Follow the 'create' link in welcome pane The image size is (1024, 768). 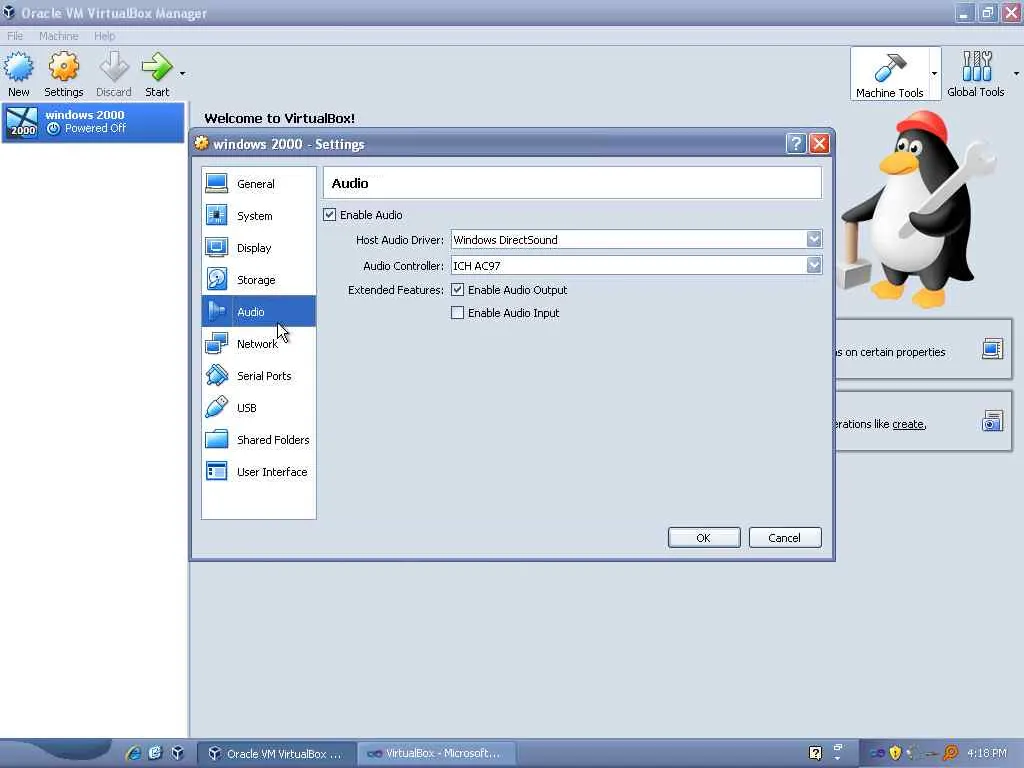coord(908,424)
